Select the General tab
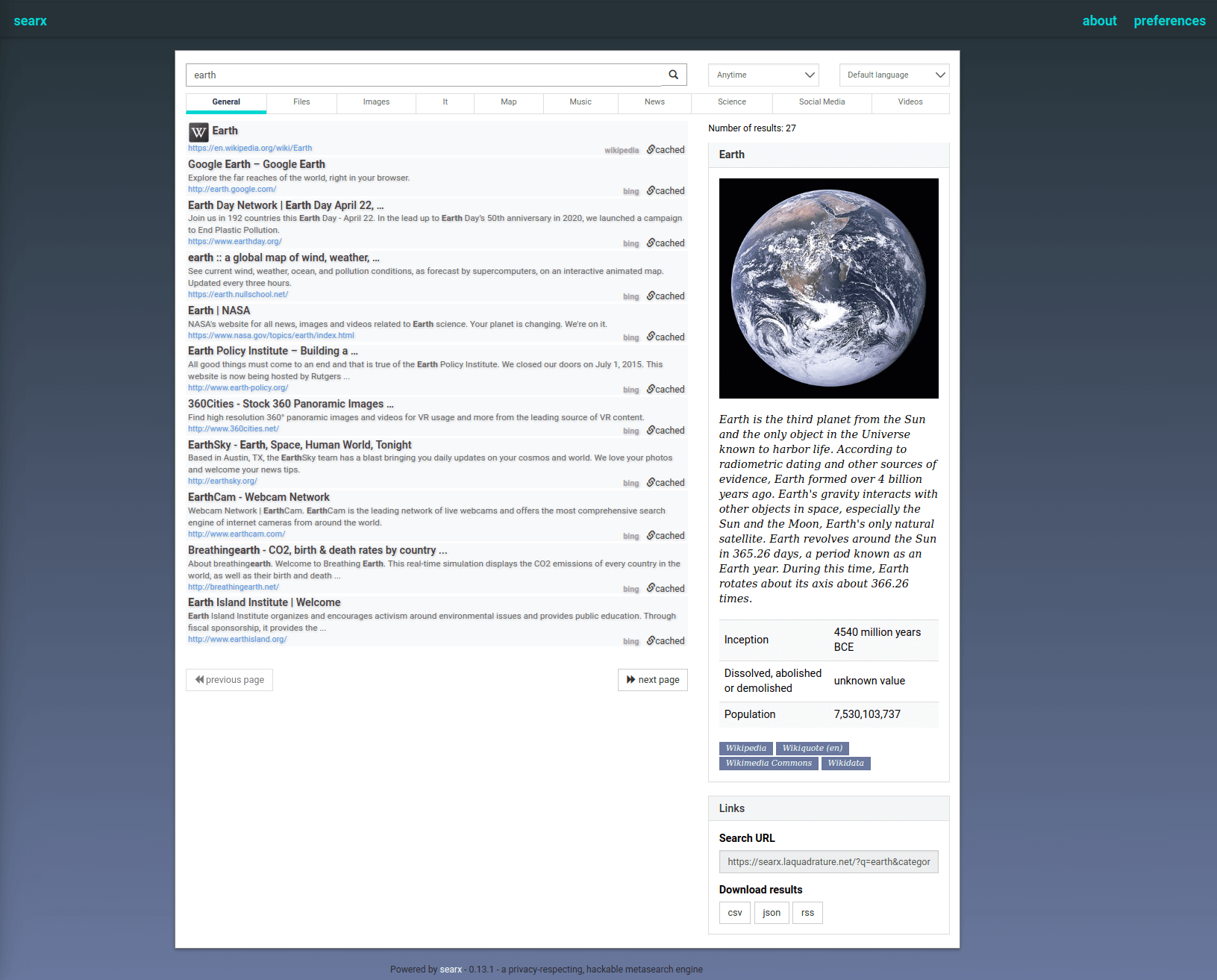This screenshot has height=980, width=1217. [x=226, y=102]
